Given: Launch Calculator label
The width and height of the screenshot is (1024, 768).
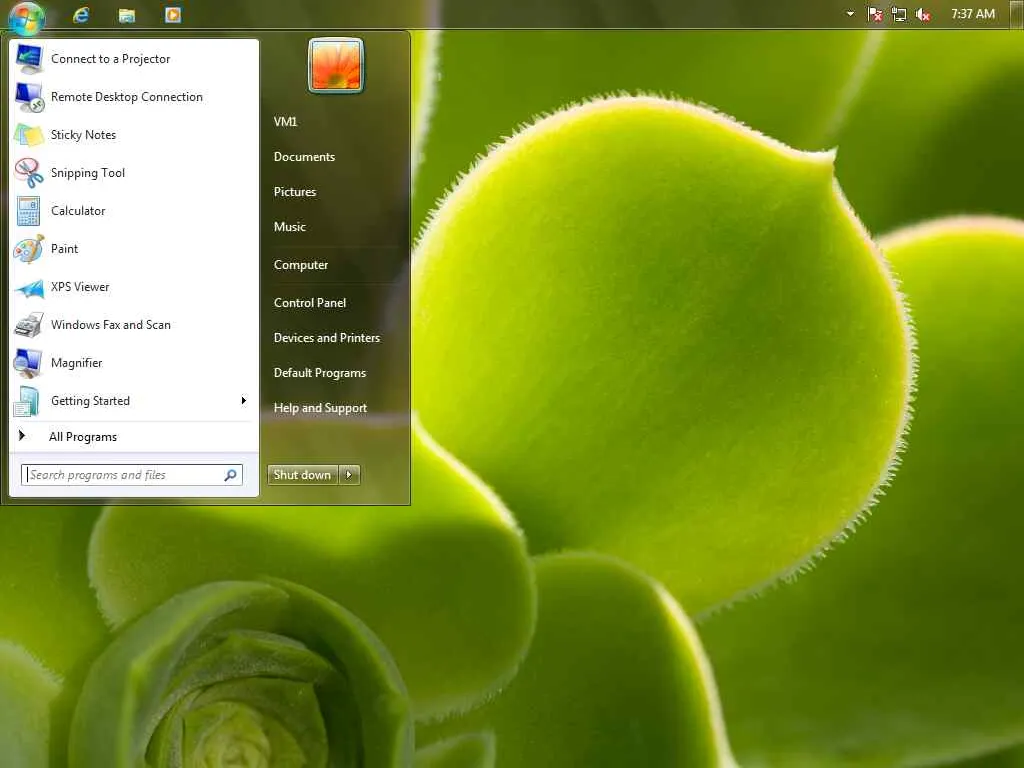Looking at the screenshot, I should click(78, 210).
